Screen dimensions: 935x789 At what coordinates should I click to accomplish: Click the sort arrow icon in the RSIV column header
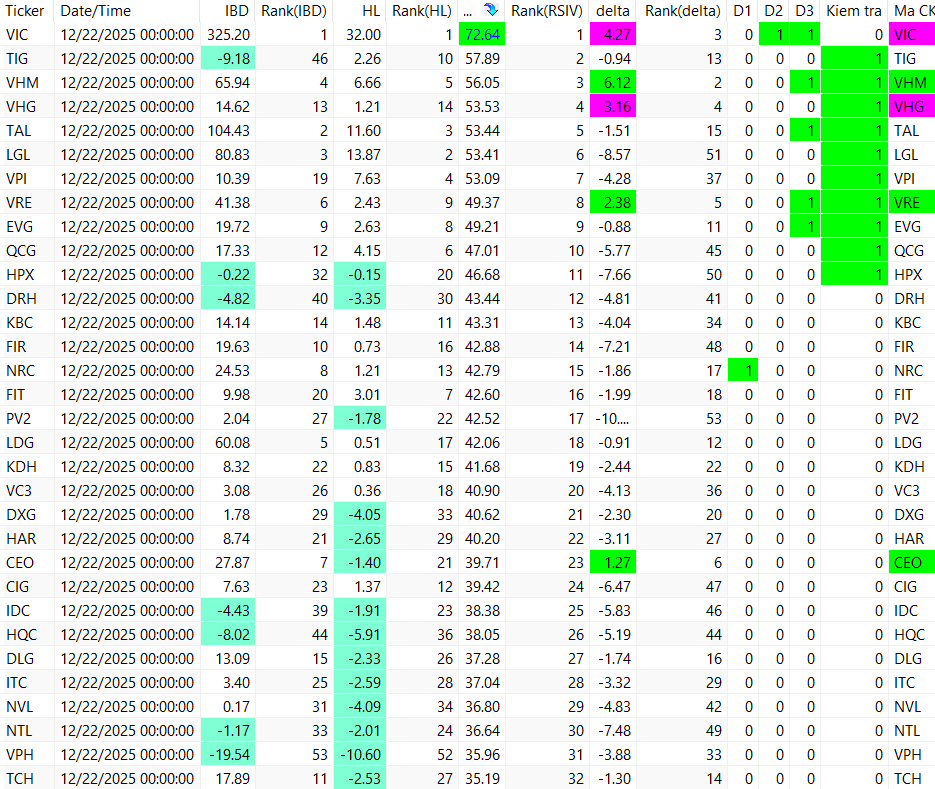pyautogui.click(x=491, y=10)
